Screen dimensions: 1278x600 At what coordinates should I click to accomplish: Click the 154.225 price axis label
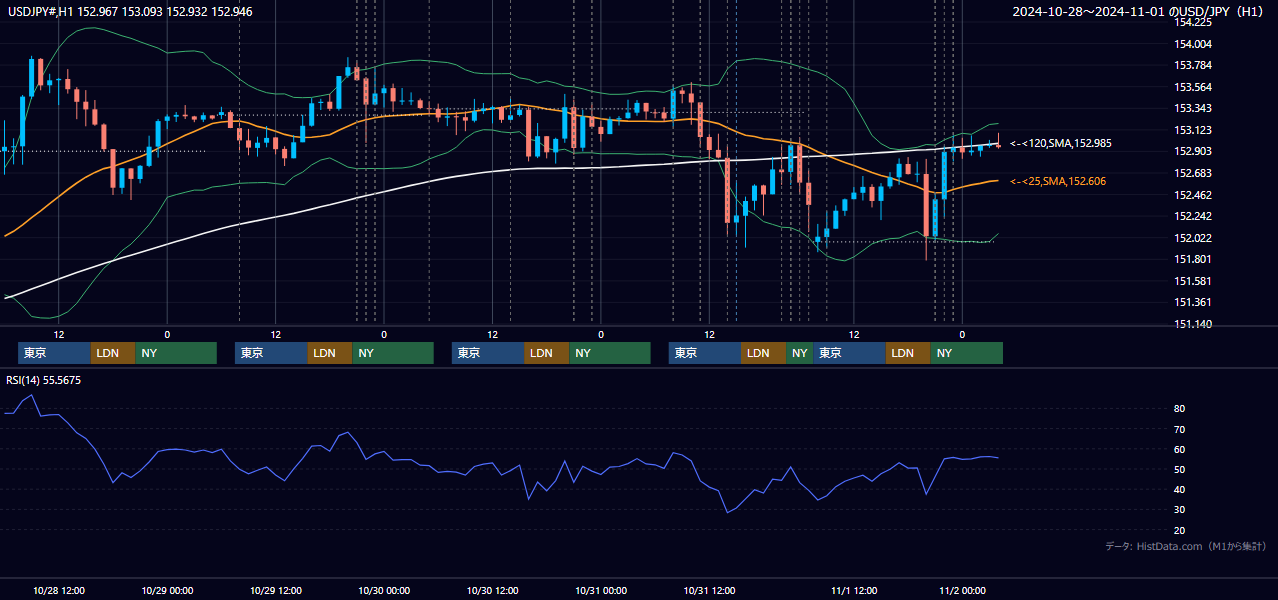(x=1193, y=22)
